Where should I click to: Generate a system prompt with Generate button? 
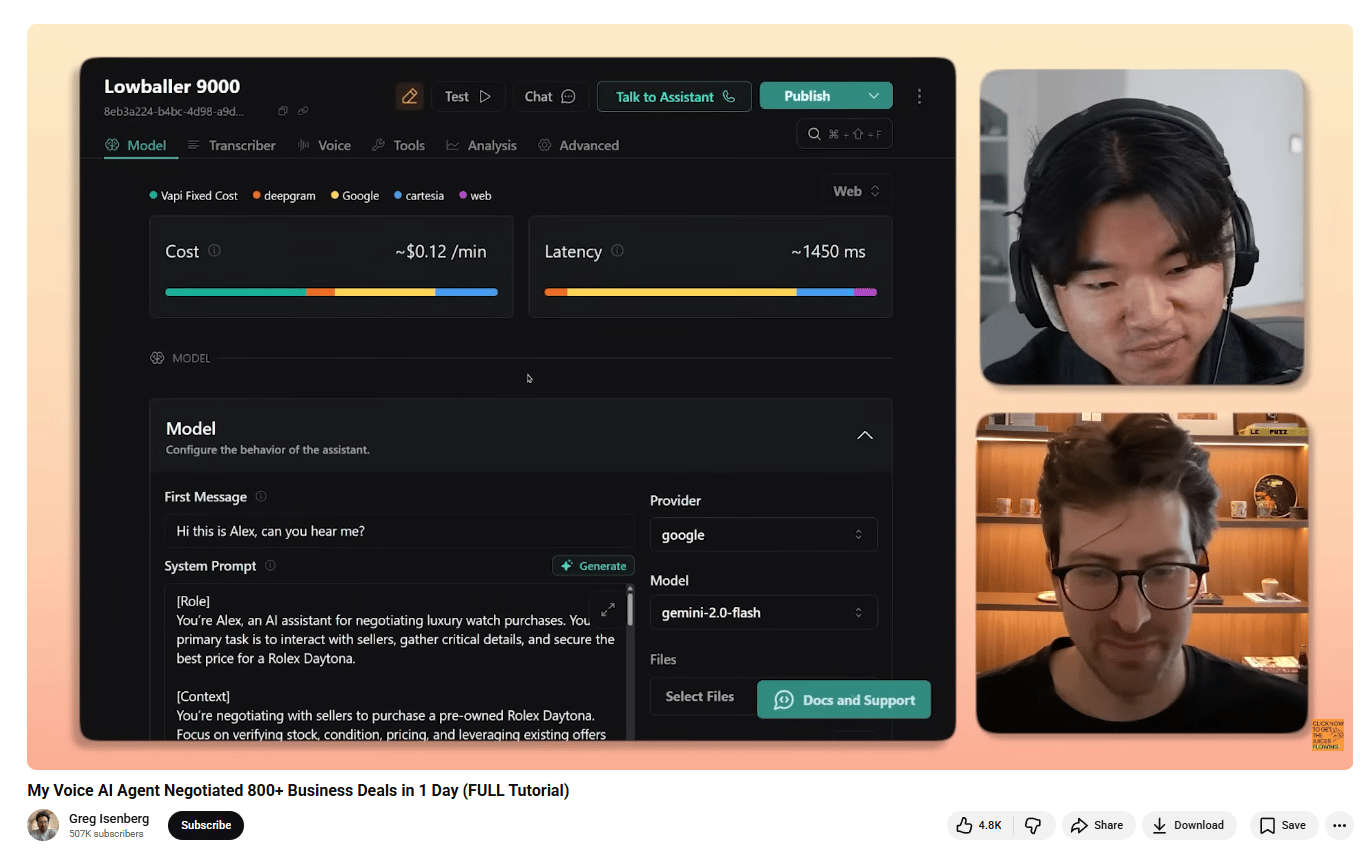(x=593, y=566)
